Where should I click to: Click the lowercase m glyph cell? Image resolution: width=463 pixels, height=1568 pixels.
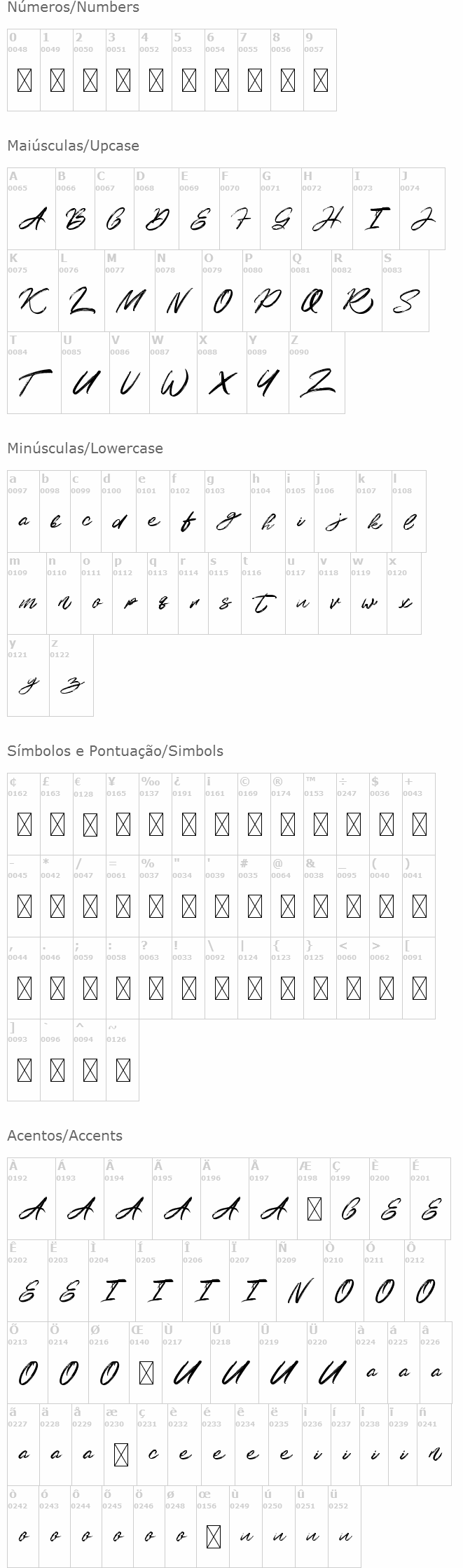[x=27, y=593]
